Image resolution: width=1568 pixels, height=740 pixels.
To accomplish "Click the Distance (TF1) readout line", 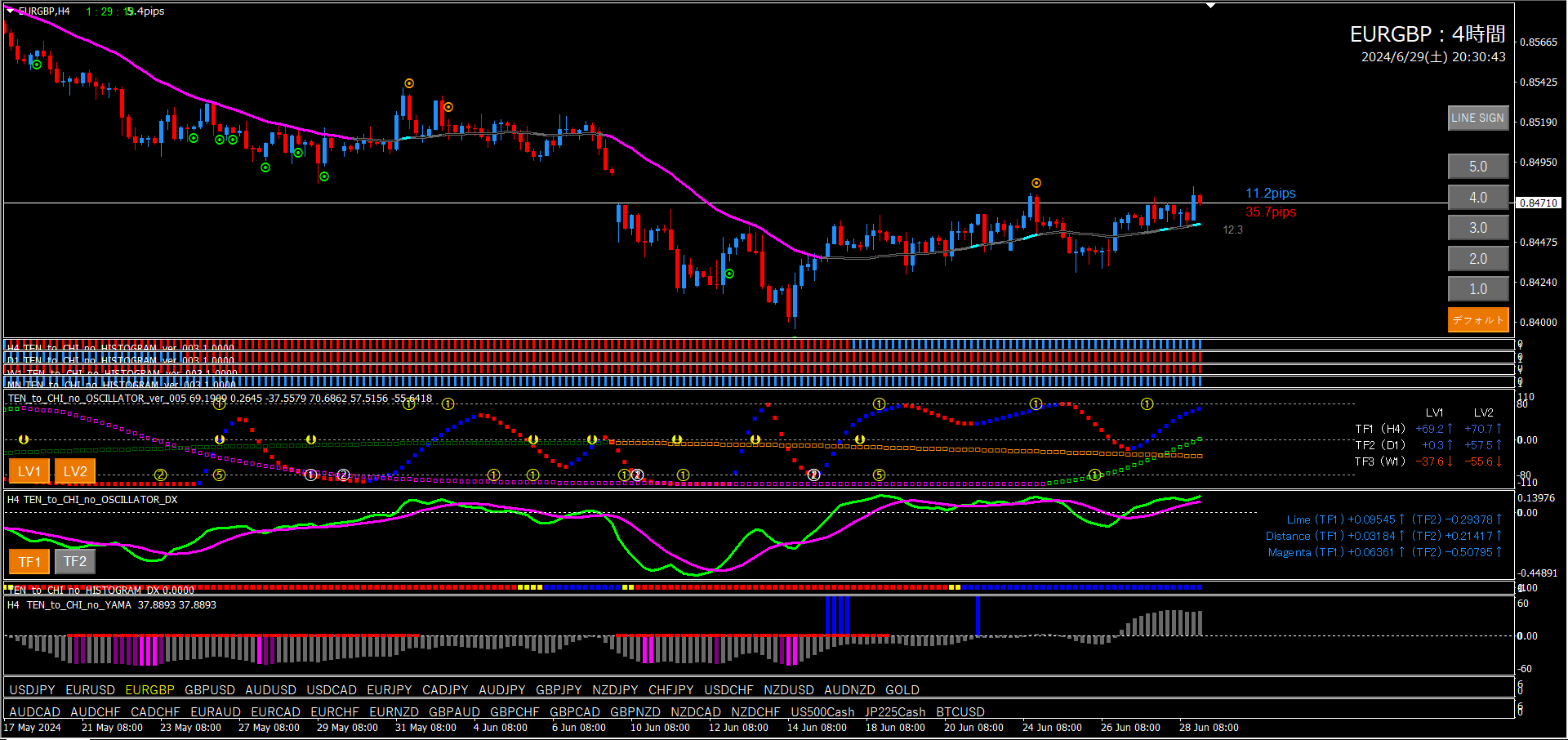I will click(1384, 537).
